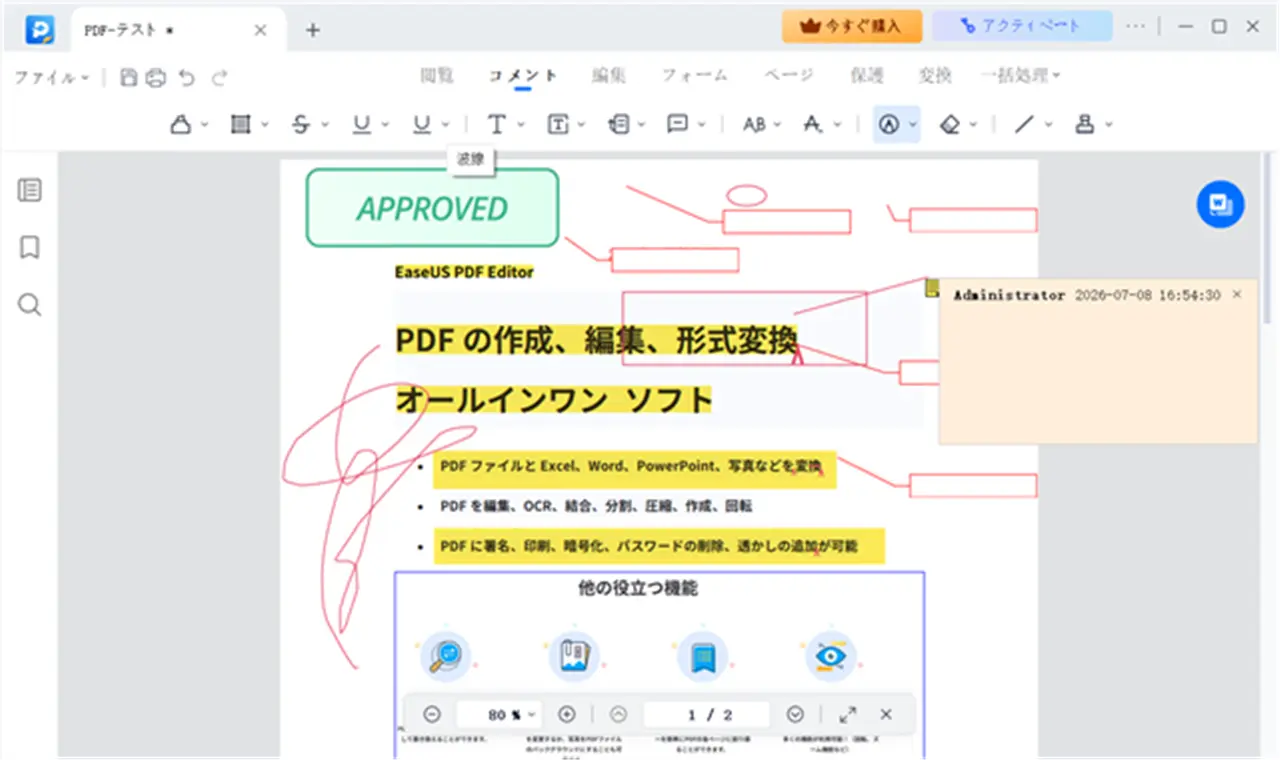Screen dimensions: 1280x760
Task: Redo the last action
Action: [x=219, y=77]
